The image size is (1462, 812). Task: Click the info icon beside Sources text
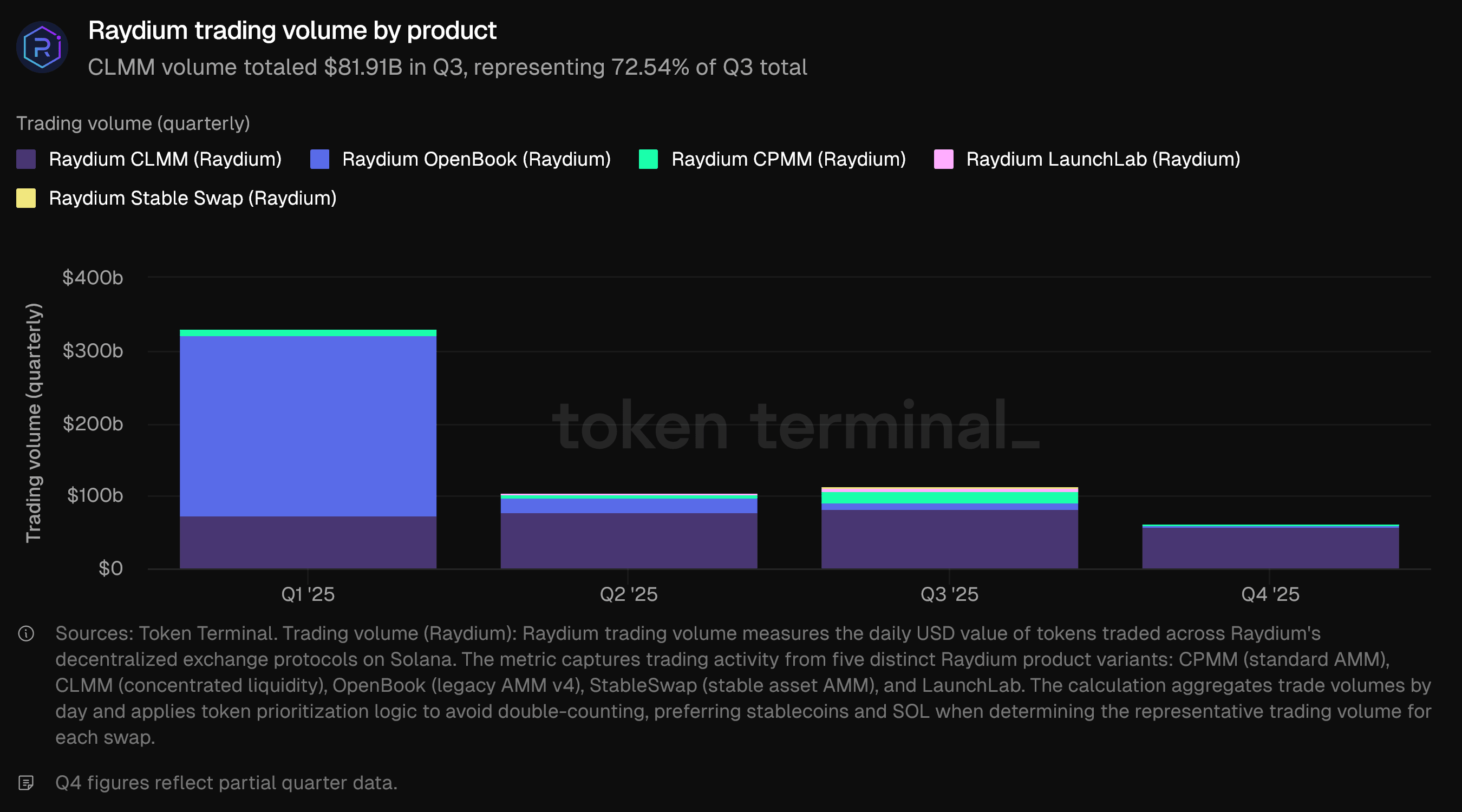pyautogui.click(x=26, y=633)
